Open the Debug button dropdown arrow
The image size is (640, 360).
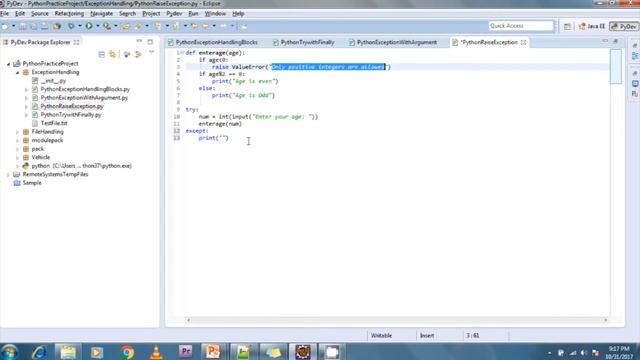point(80,26)
